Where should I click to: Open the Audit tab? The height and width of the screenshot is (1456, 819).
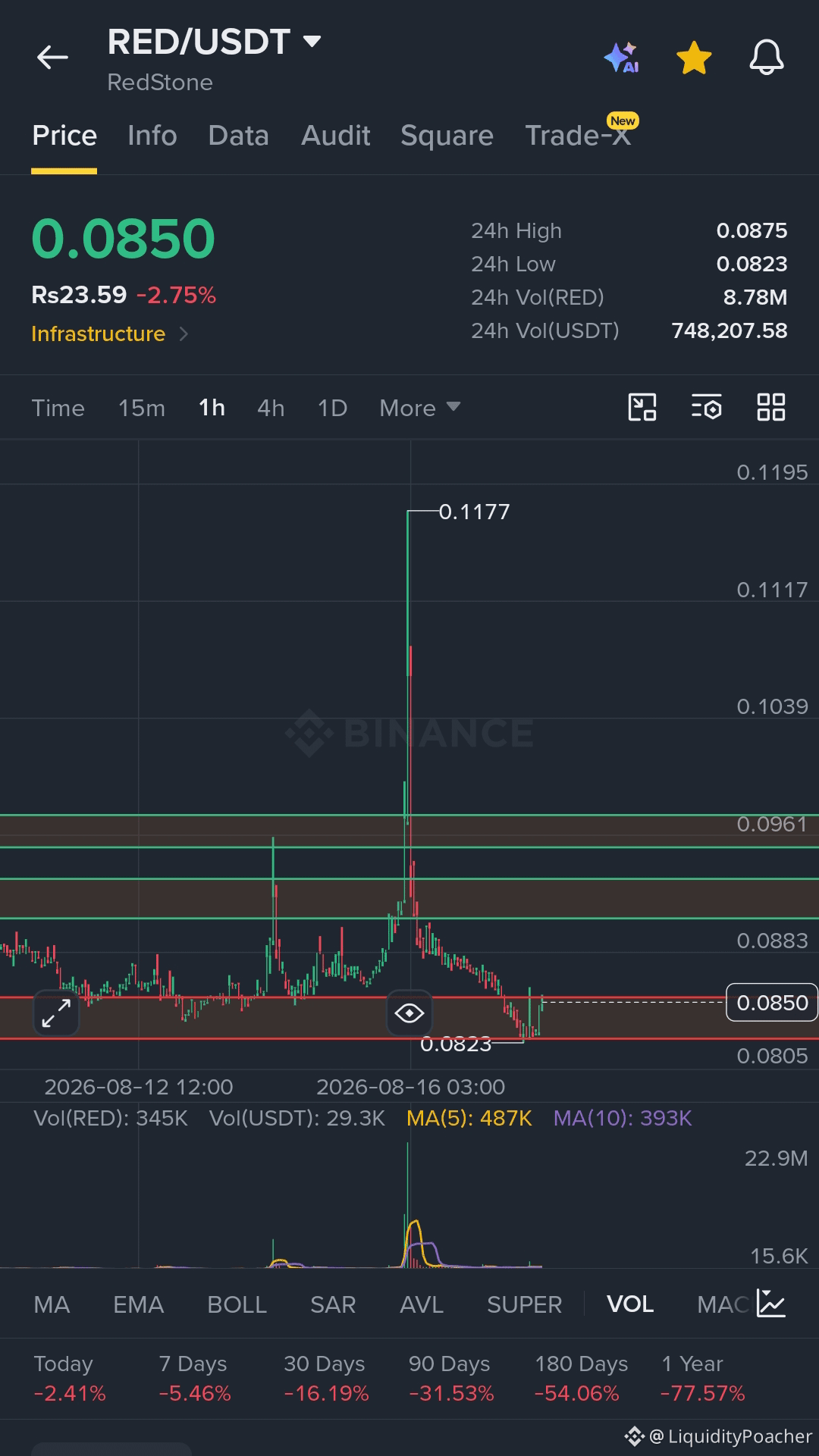(x=335, y=136)
